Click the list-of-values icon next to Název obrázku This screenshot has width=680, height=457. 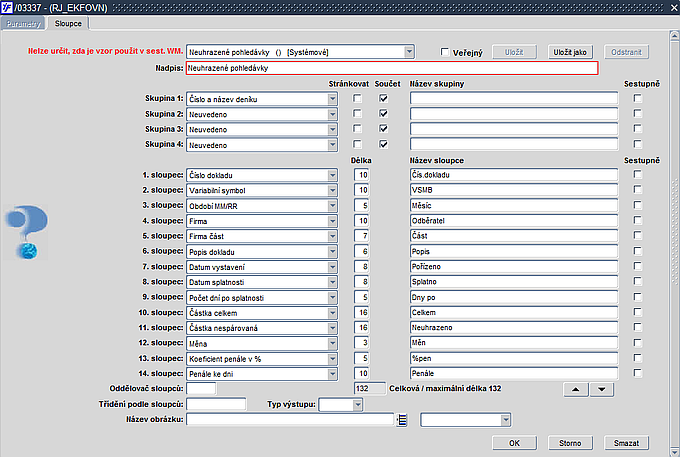pyautogui.click(x=402, y=420)
